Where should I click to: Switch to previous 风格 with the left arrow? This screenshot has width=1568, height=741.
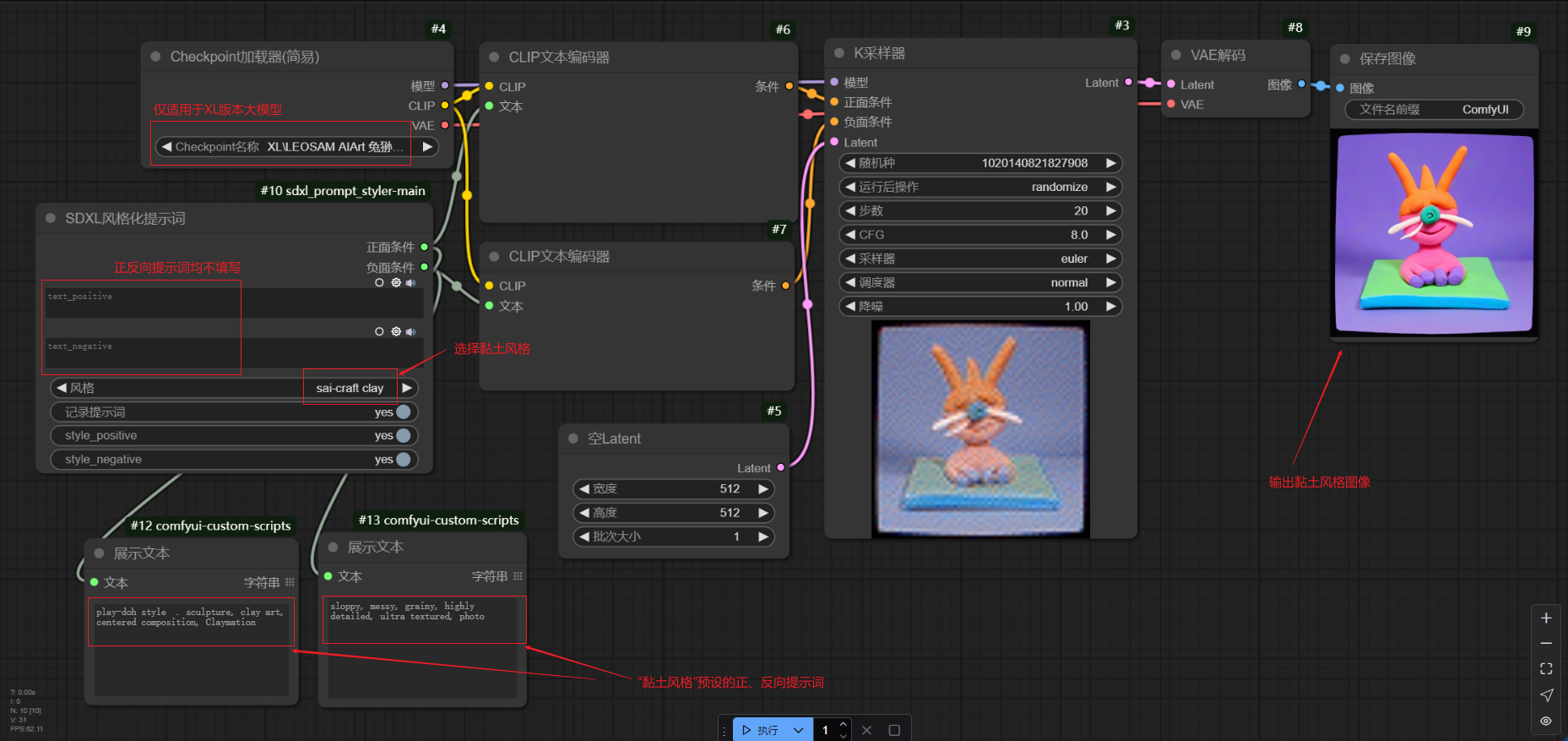[62, 388]
